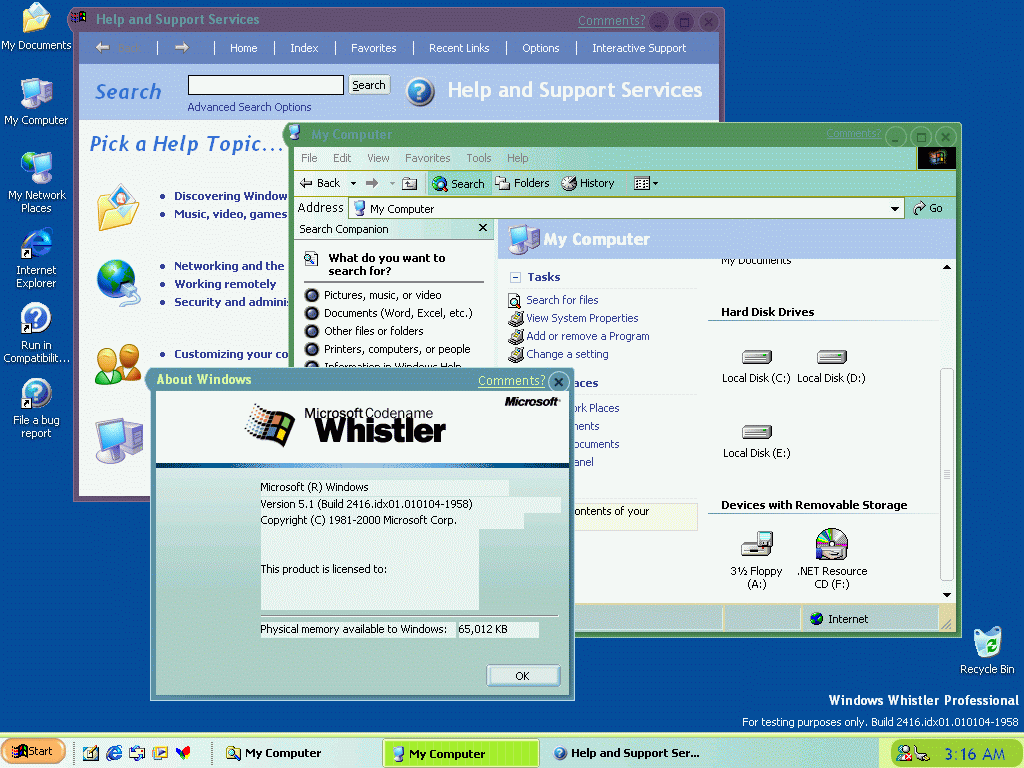Open the Tools menu in My Computer
This screenshot has width=1024, height=768.
coord(479,158)
